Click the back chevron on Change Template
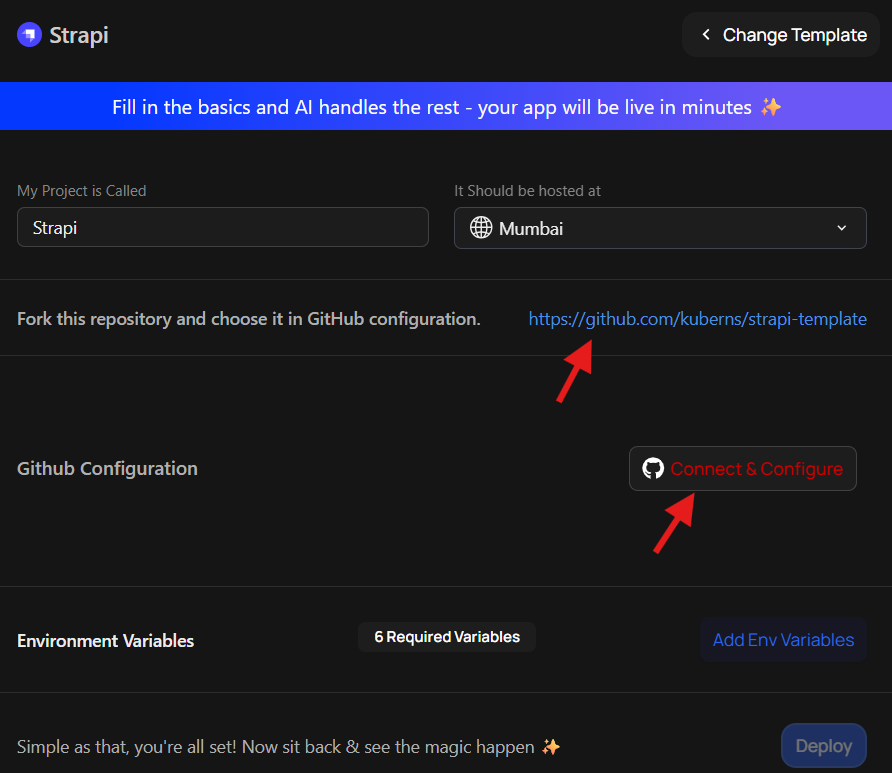892x773 pixels. coord(706,34)
